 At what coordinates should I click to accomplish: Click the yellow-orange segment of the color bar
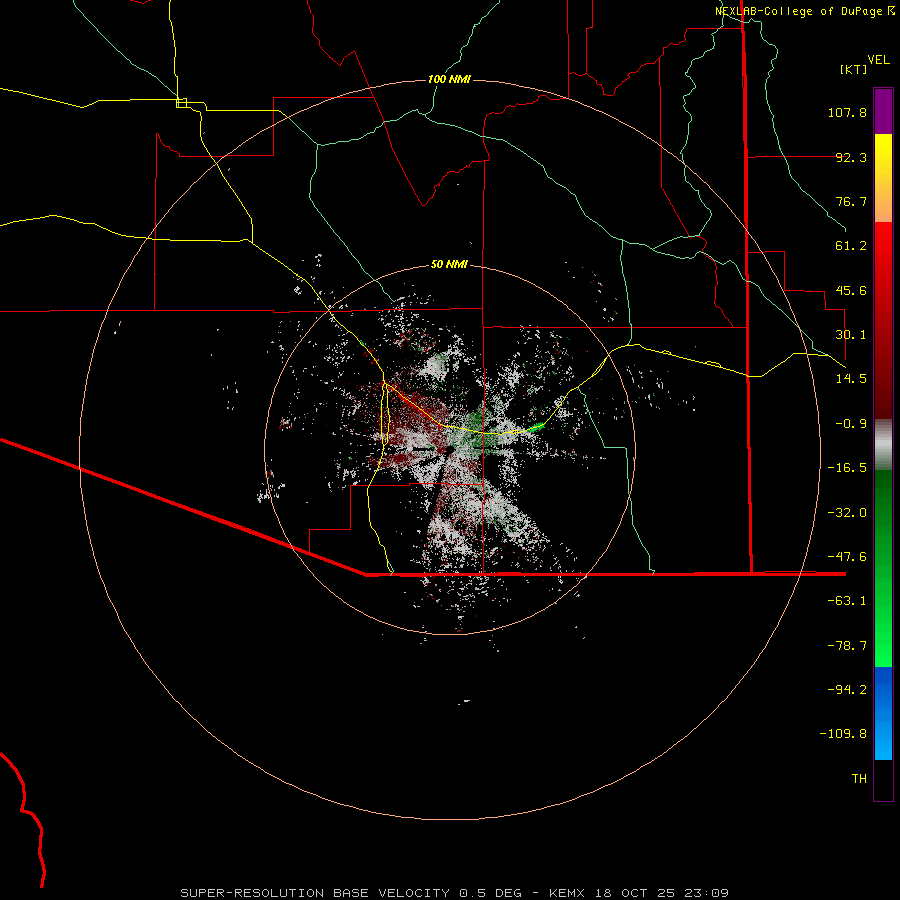click(x=883, y=178)
